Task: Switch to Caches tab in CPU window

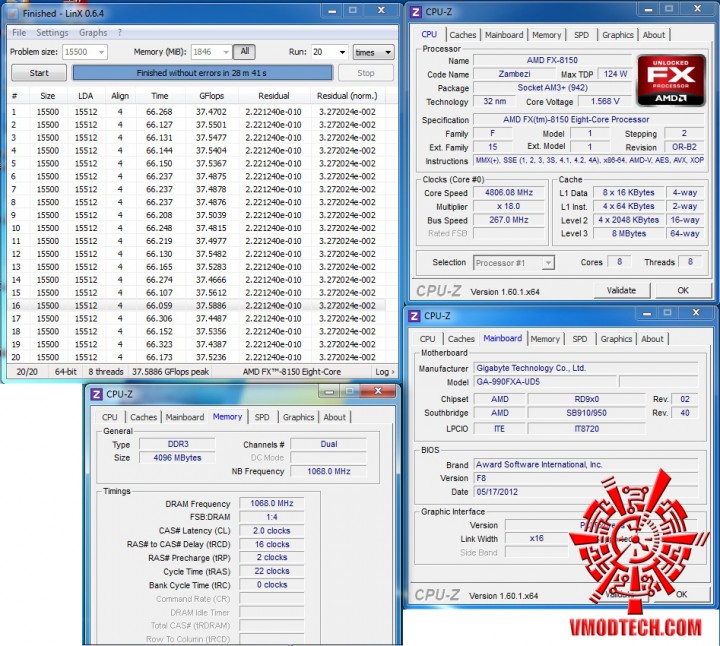Action: (462, 35)
